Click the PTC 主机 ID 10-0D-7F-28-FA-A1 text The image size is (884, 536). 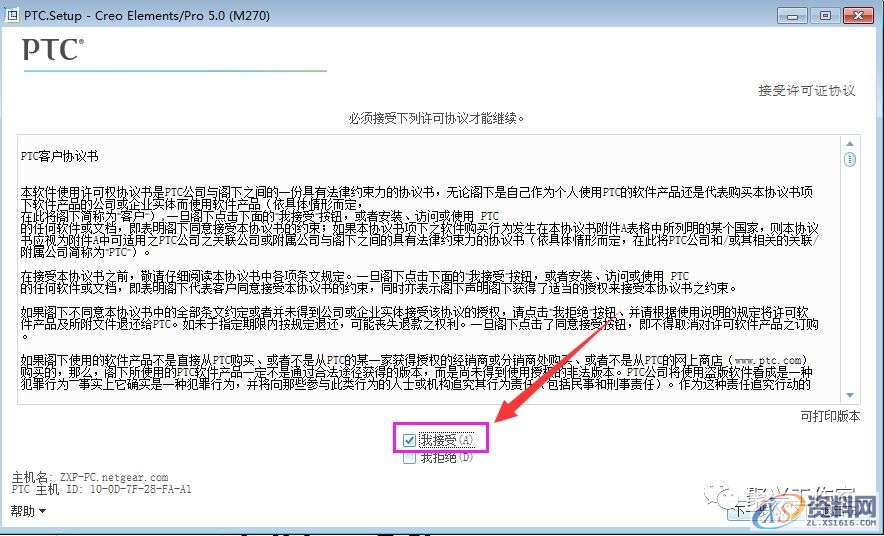click(x=101, y=489)
